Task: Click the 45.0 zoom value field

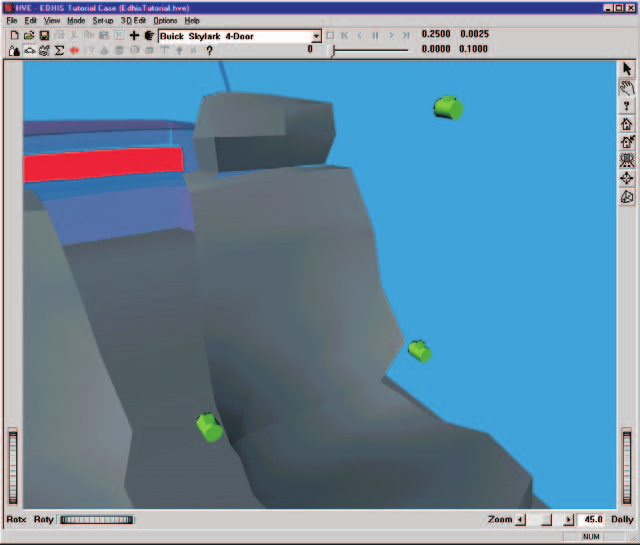Action: pos(592,519)
